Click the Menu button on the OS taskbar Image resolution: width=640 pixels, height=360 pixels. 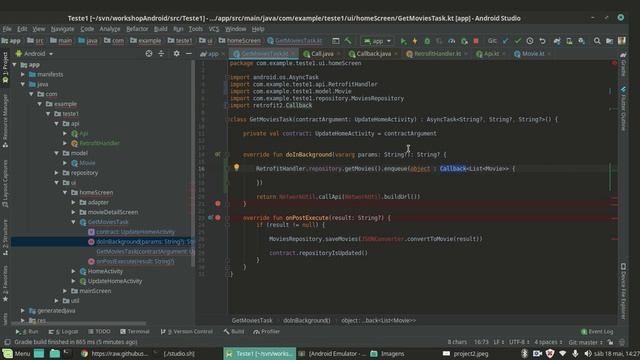[x=16, y=353]
